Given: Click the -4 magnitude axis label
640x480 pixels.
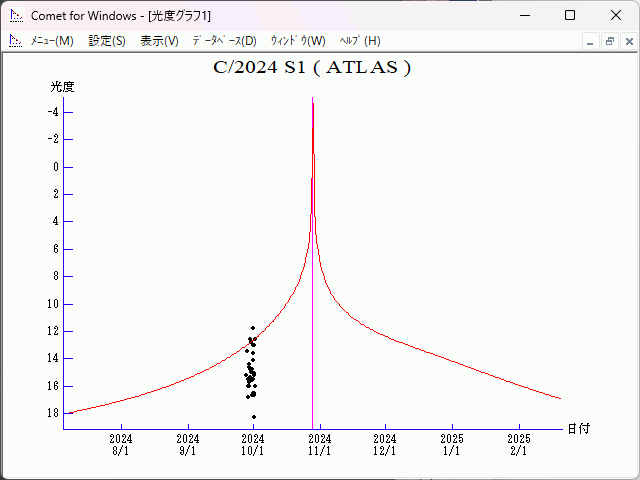Looking at the screenshot, I should coord(53,112).
